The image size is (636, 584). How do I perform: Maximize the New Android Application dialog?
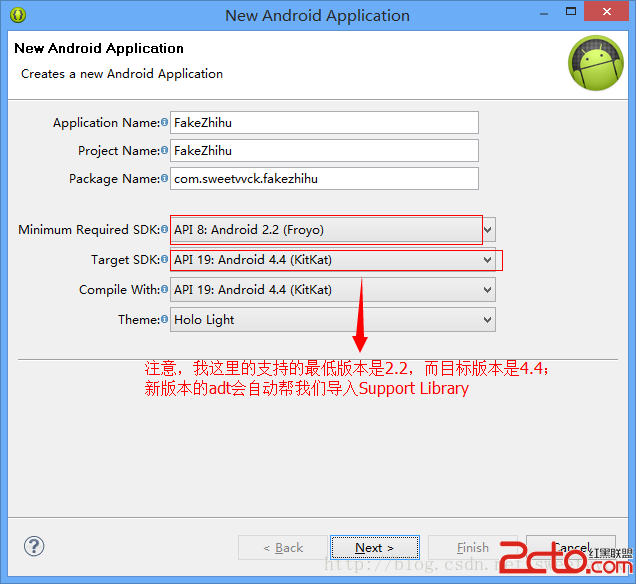(x=571, y=11)
